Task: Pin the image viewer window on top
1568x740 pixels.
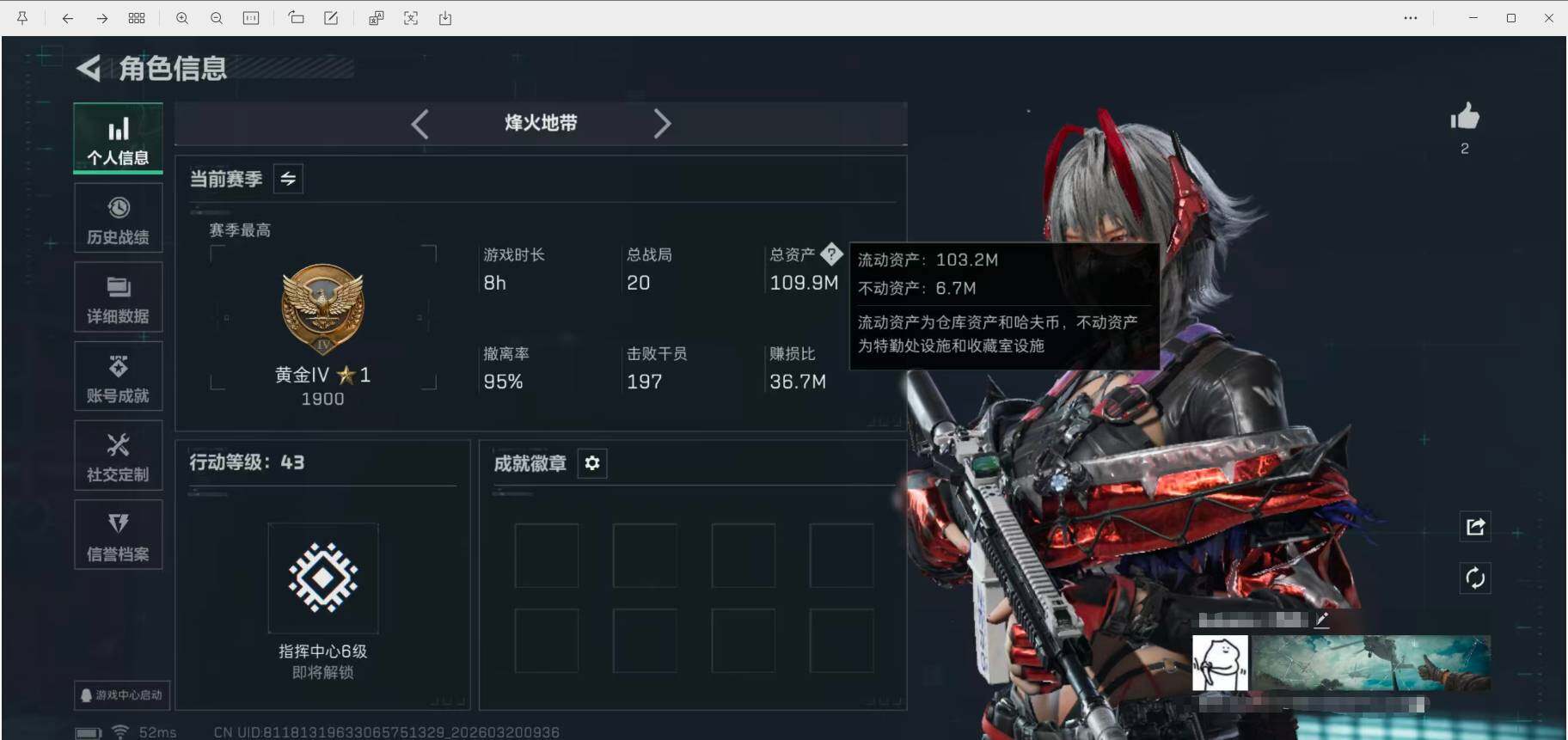Action: tap(22, 18)
